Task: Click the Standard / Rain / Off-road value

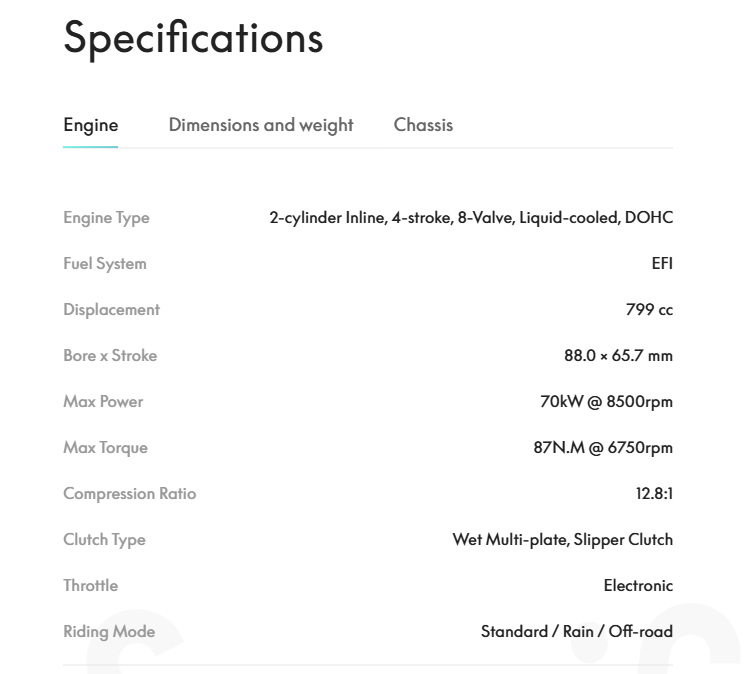Action: 576,632
